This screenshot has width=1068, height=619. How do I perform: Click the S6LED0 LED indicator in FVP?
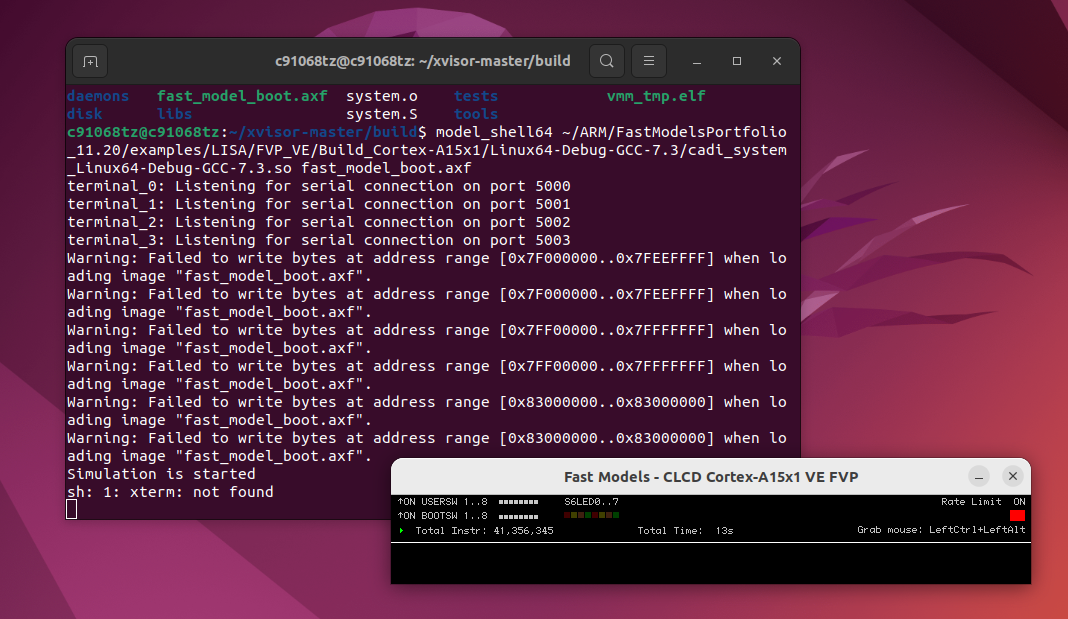pos(567,514)
